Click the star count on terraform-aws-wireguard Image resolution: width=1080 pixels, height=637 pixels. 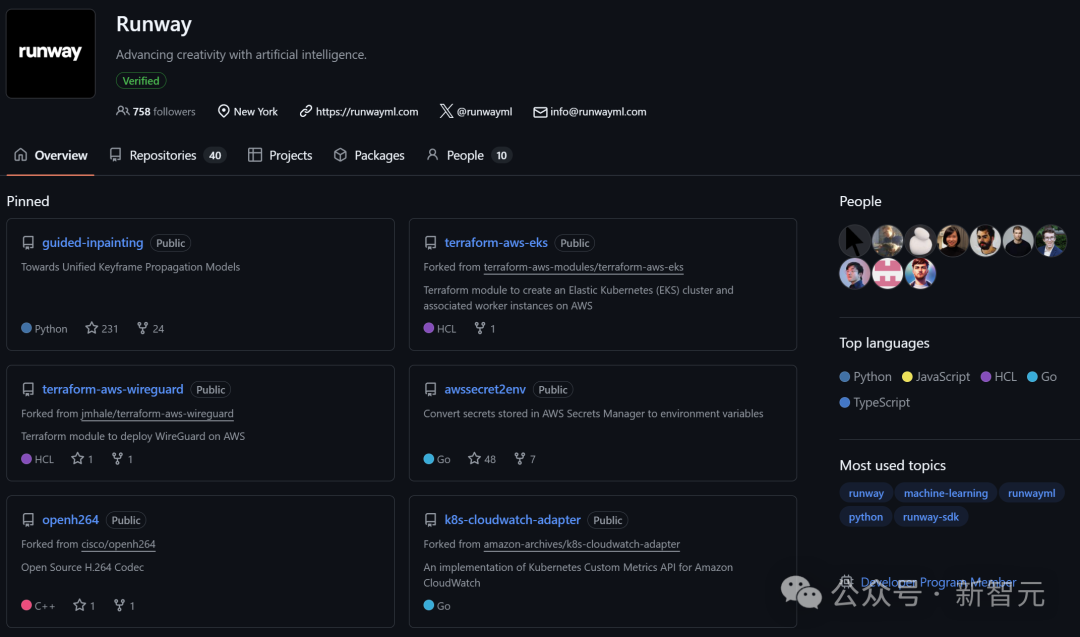(82, 459)
